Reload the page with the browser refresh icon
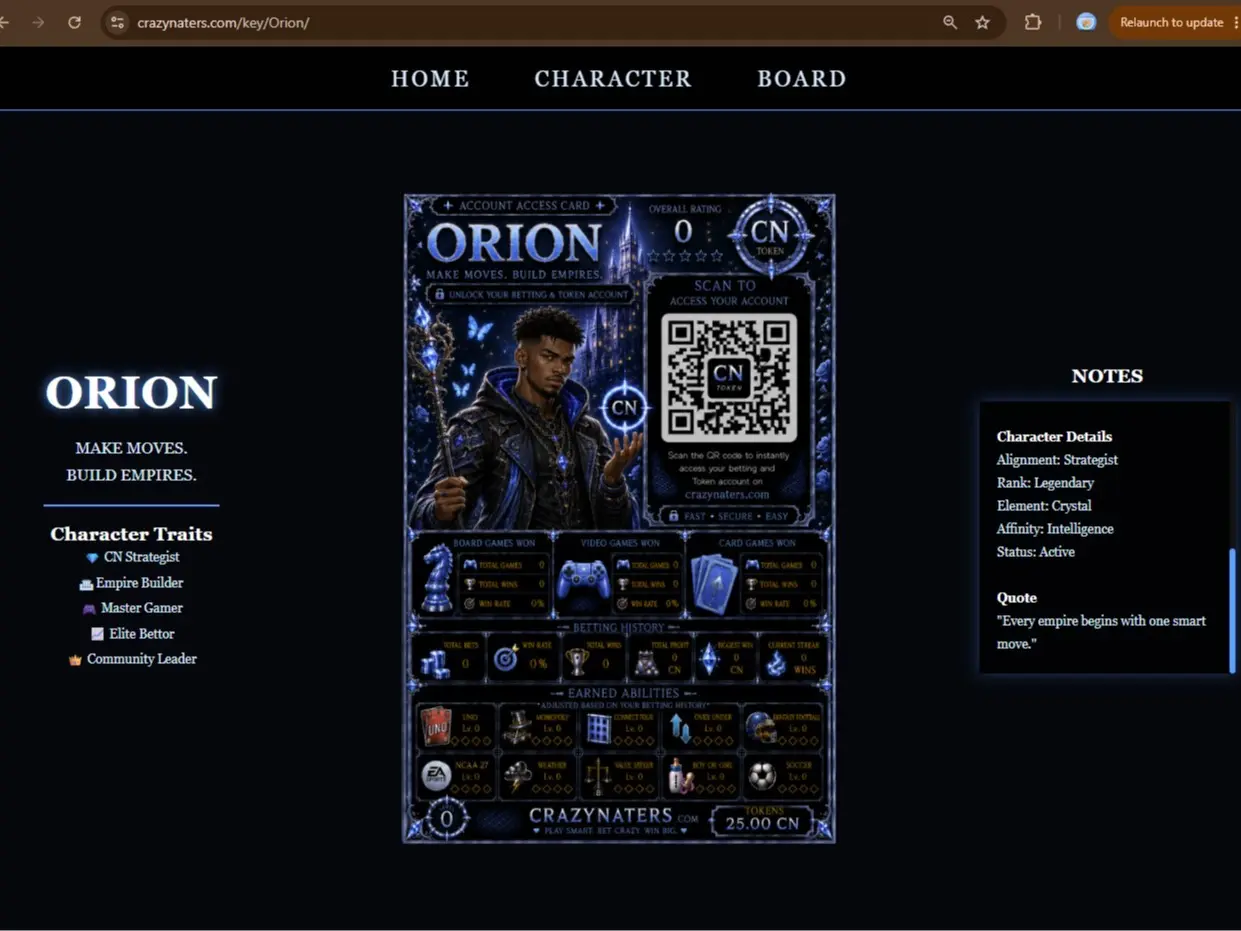 (74, 22)
